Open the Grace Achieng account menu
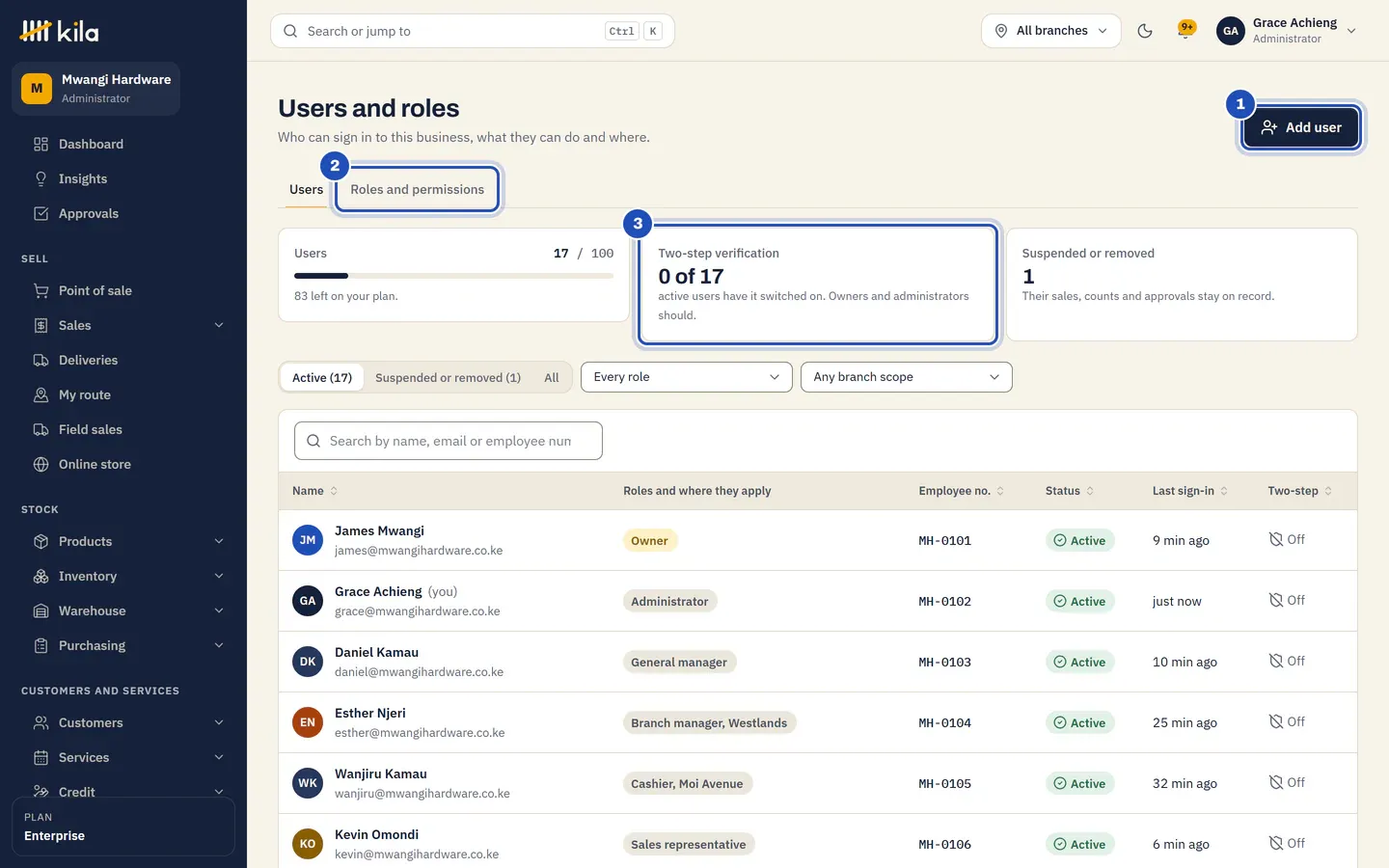1389x868 pixels. (1287, 31)
